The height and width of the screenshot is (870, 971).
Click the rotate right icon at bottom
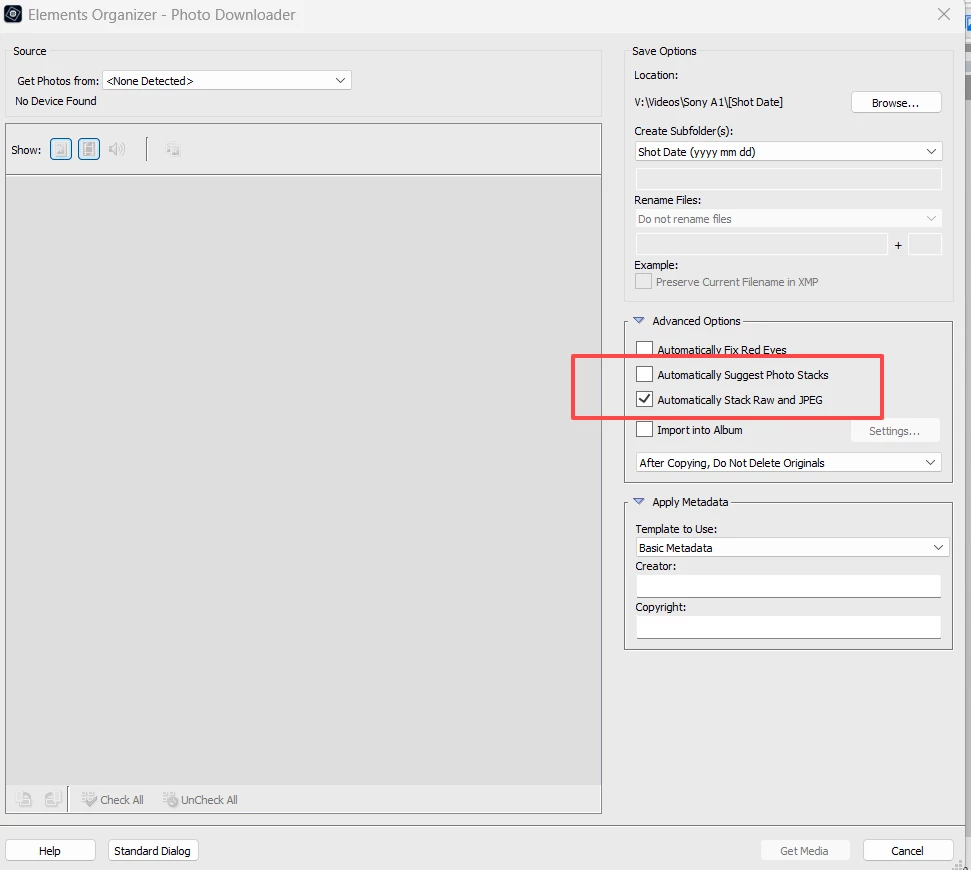click(x=53, y=799)
